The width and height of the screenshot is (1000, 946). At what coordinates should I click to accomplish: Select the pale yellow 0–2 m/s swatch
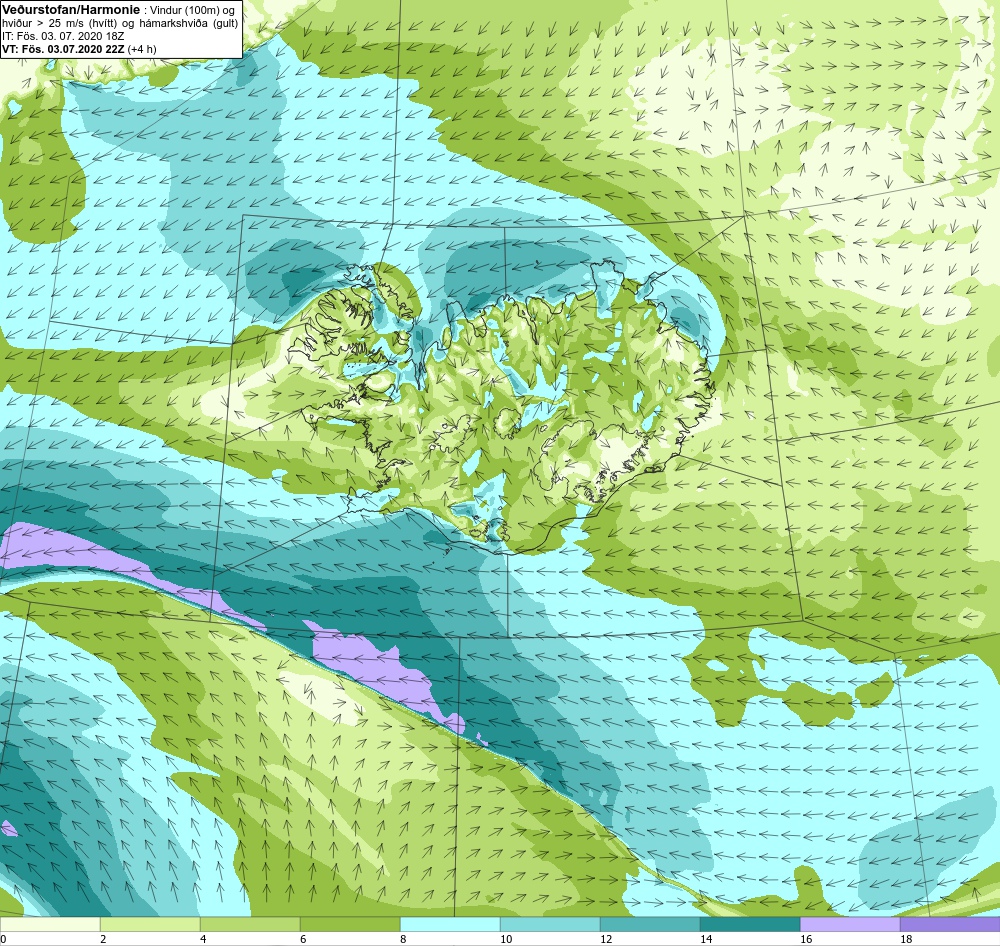50,924
